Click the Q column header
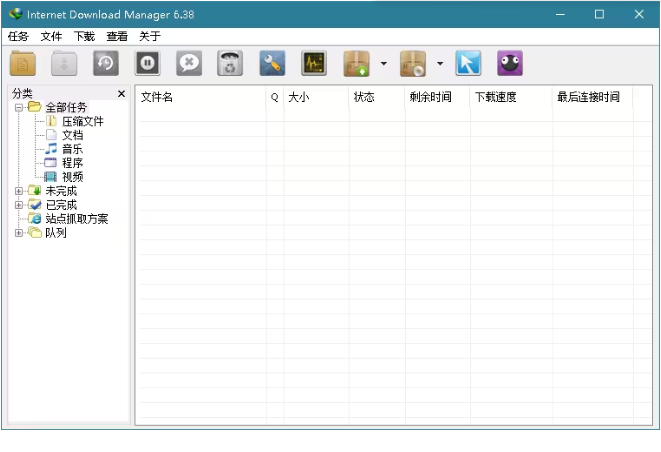The height and width of the screenshot is (452, 661). (275, 97)
